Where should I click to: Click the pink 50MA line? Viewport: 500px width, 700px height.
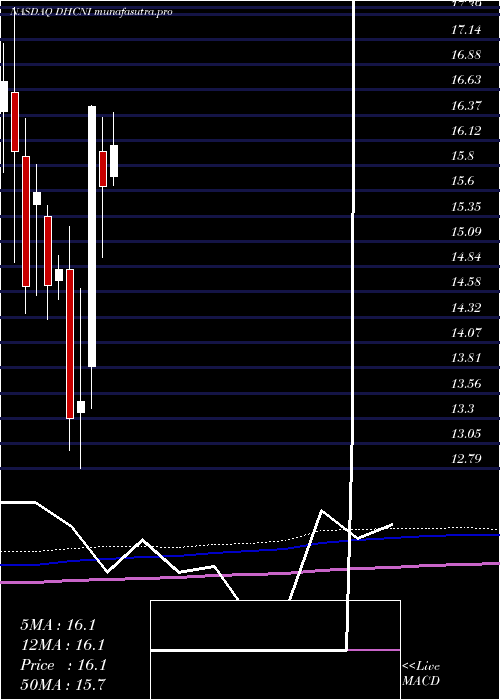tap(250, 574)
